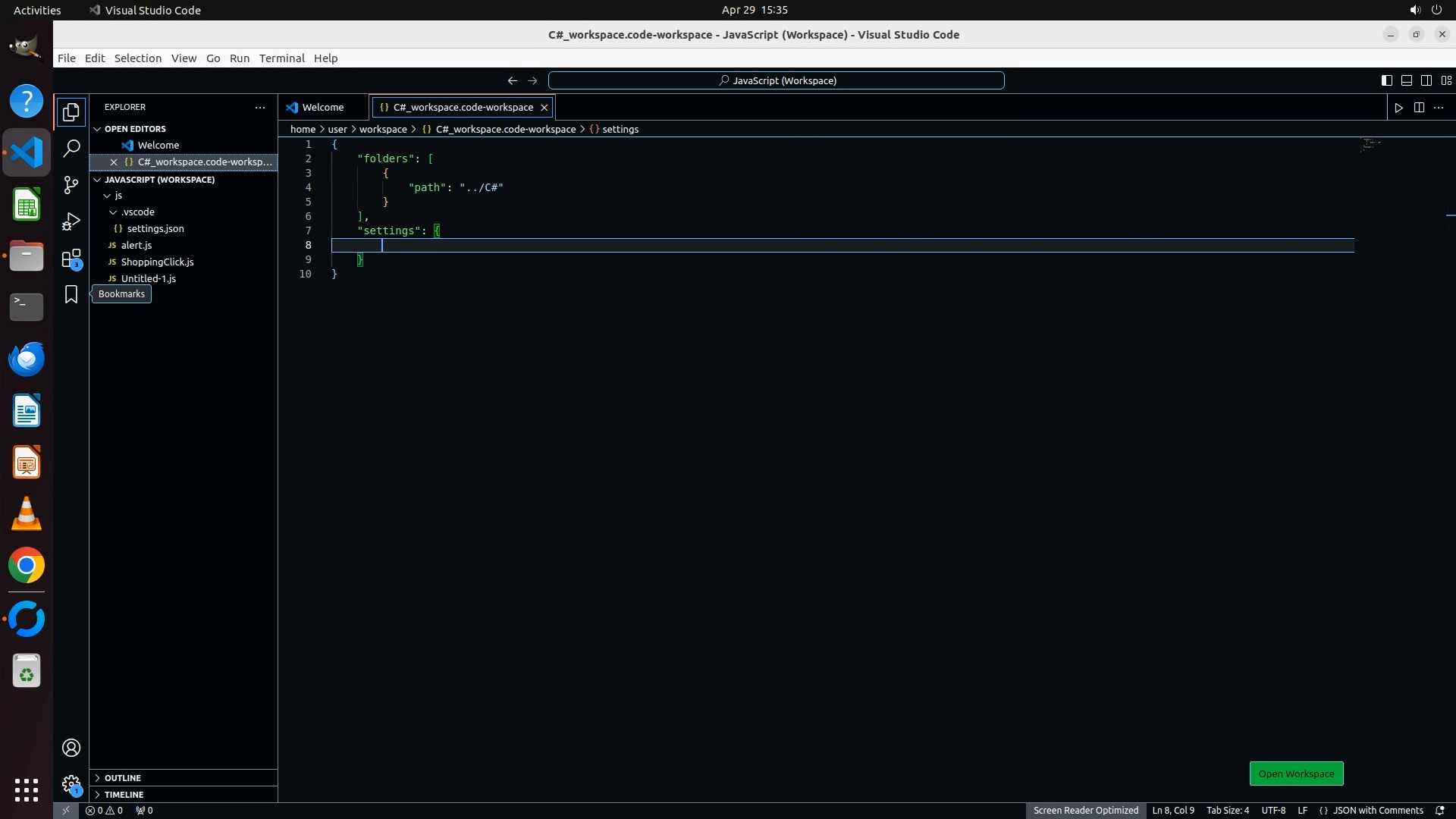
Task: Expand the Outline section
Action: pos(123,778)
